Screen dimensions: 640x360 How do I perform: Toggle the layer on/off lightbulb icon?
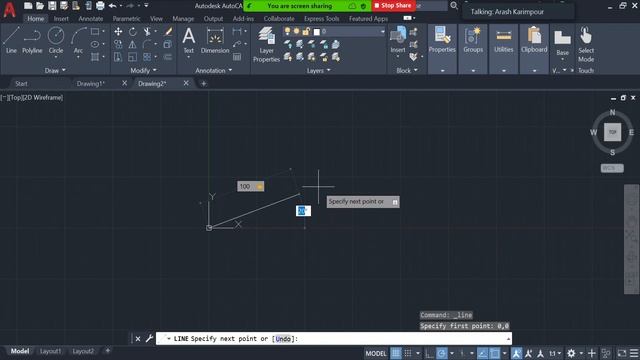(287, 31)
